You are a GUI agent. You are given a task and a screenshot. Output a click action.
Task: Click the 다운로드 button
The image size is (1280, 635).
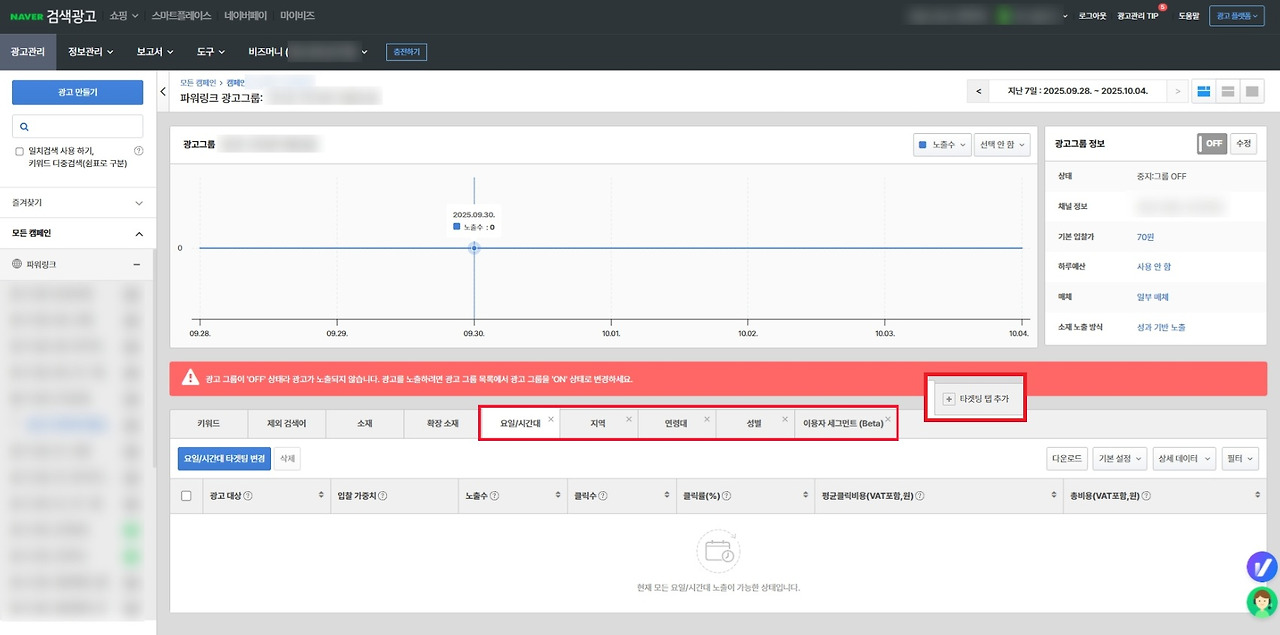(x=1066, y=459)
